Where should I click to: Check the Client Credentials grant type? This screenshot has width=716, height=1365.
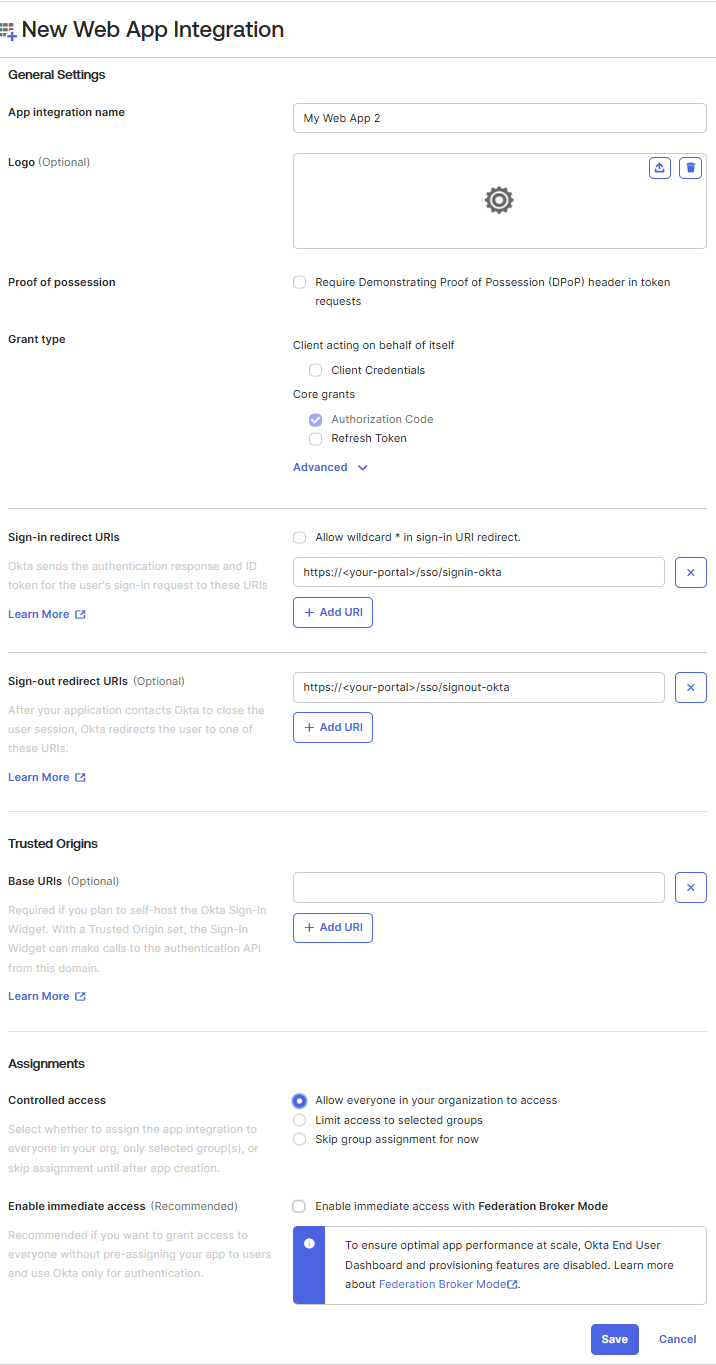tap(316, 371)
